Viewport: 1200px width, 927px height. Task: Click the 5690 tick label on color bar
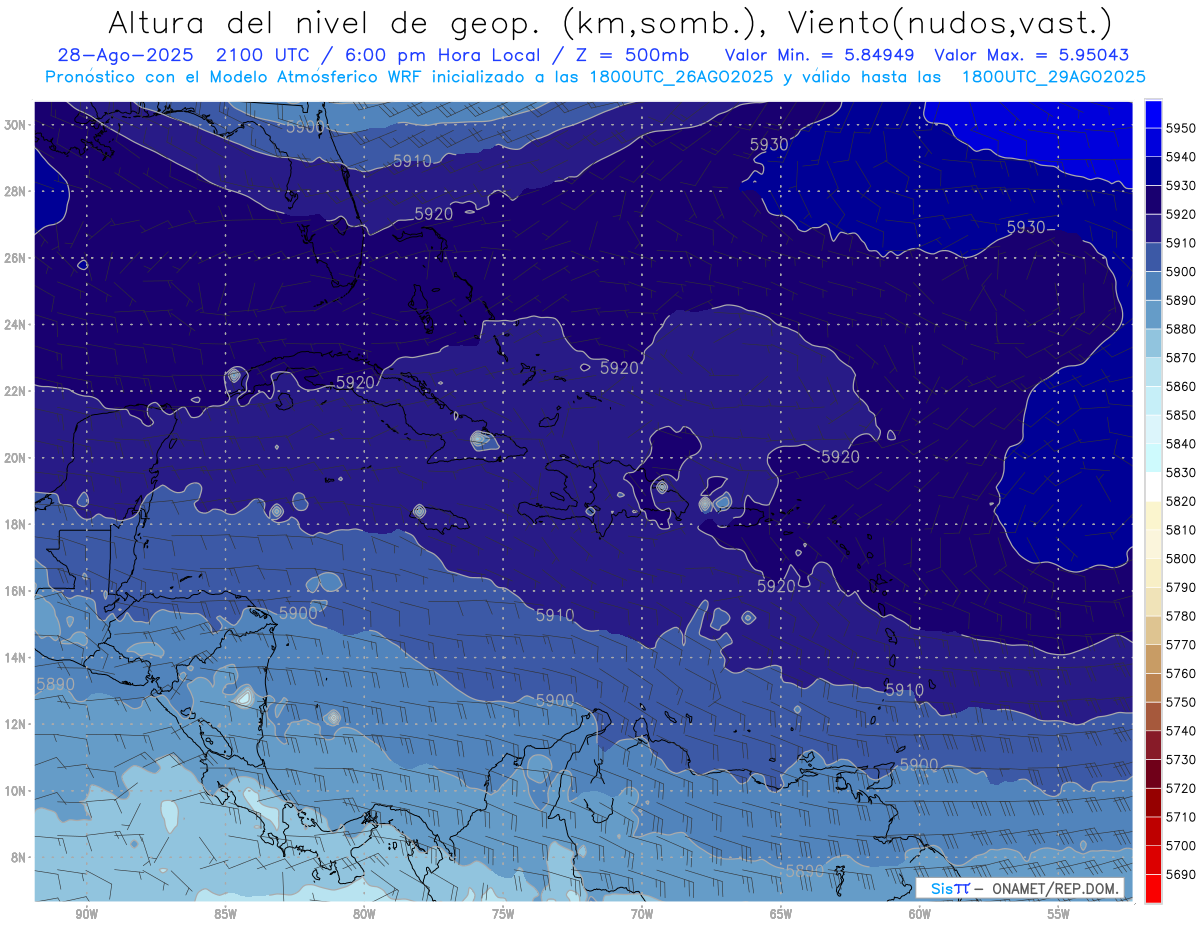point(1181,874)
